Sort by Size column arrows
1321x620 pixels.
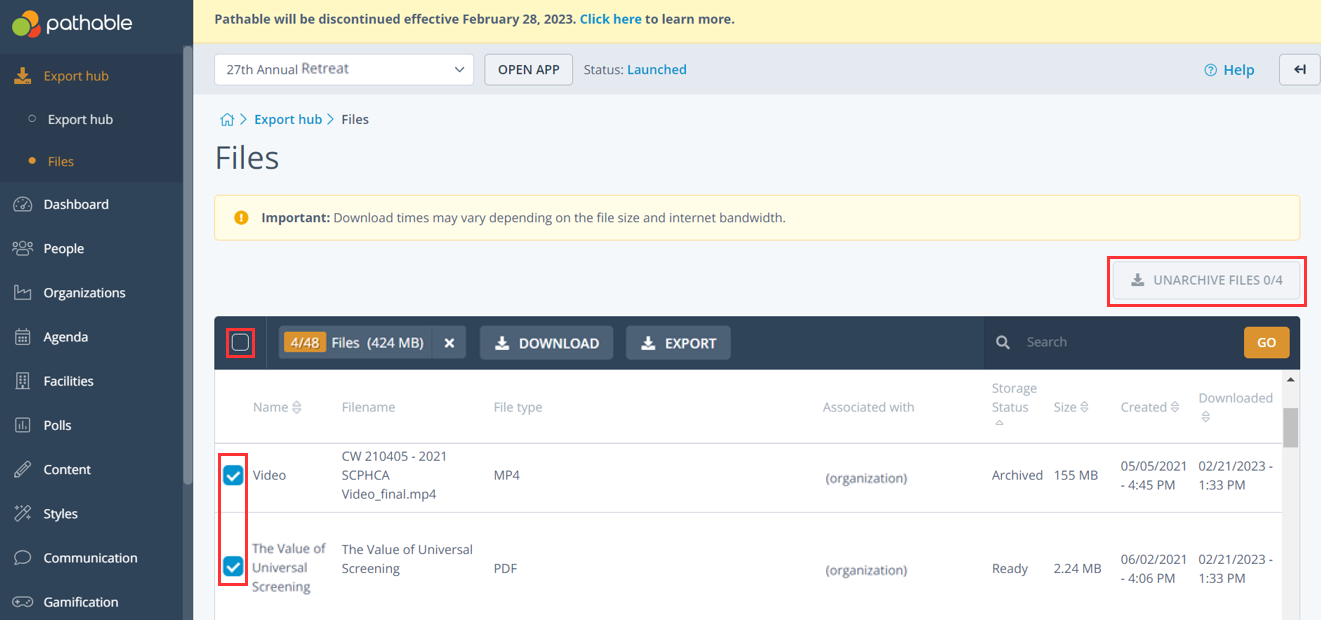[x=1085, y=407]
